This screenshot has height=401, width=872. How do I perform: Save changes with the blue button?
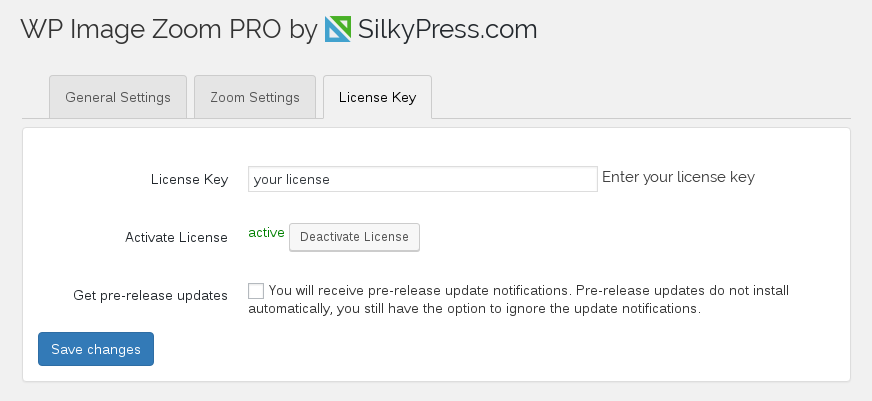click(96, 349)
